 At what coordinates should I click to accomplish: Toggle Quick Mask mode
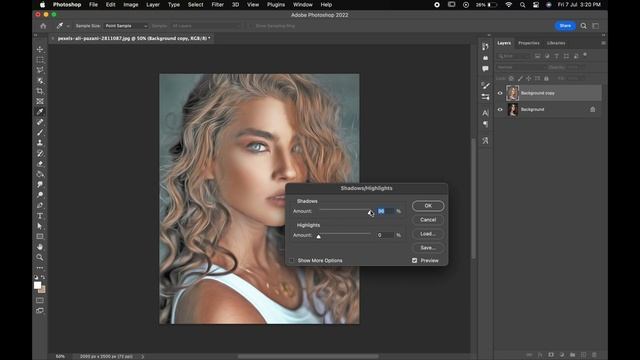tap(40, 300)
